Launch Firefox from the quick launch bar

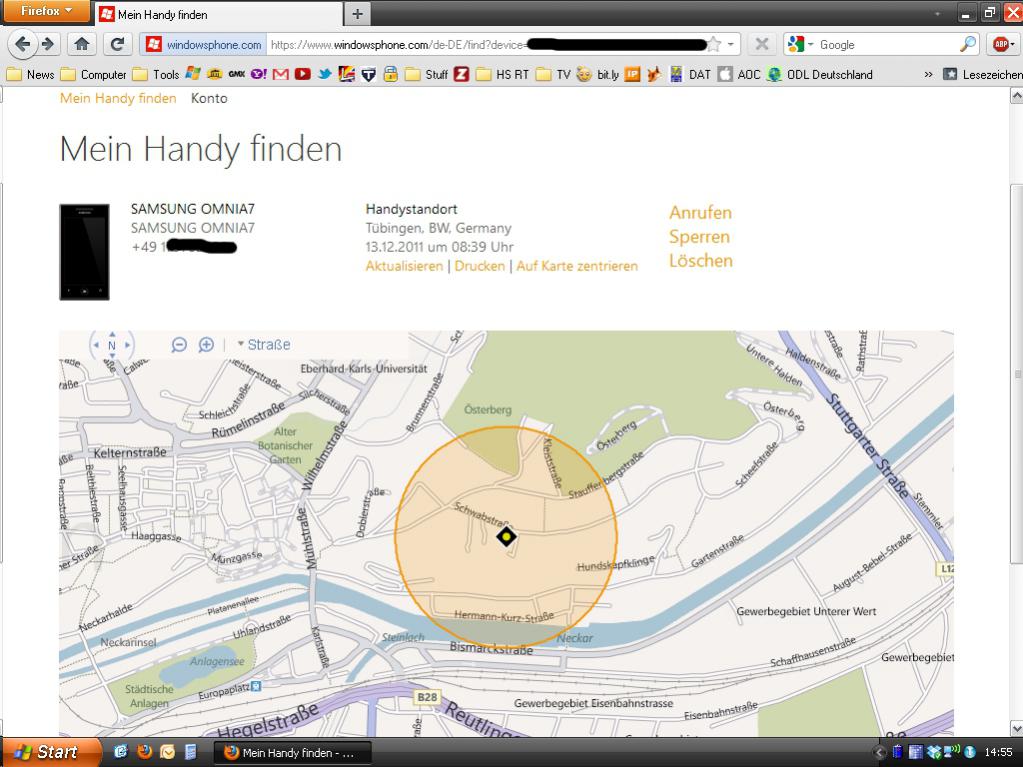[x=144, y=752]
